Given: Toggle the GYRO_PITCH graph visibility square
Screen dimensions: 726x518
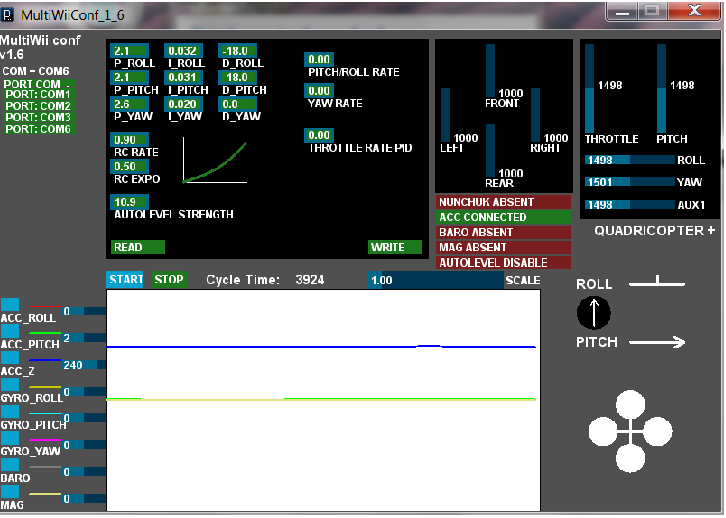Looking at the screenshot, I should pyautogui.click(x=10, y=412).
